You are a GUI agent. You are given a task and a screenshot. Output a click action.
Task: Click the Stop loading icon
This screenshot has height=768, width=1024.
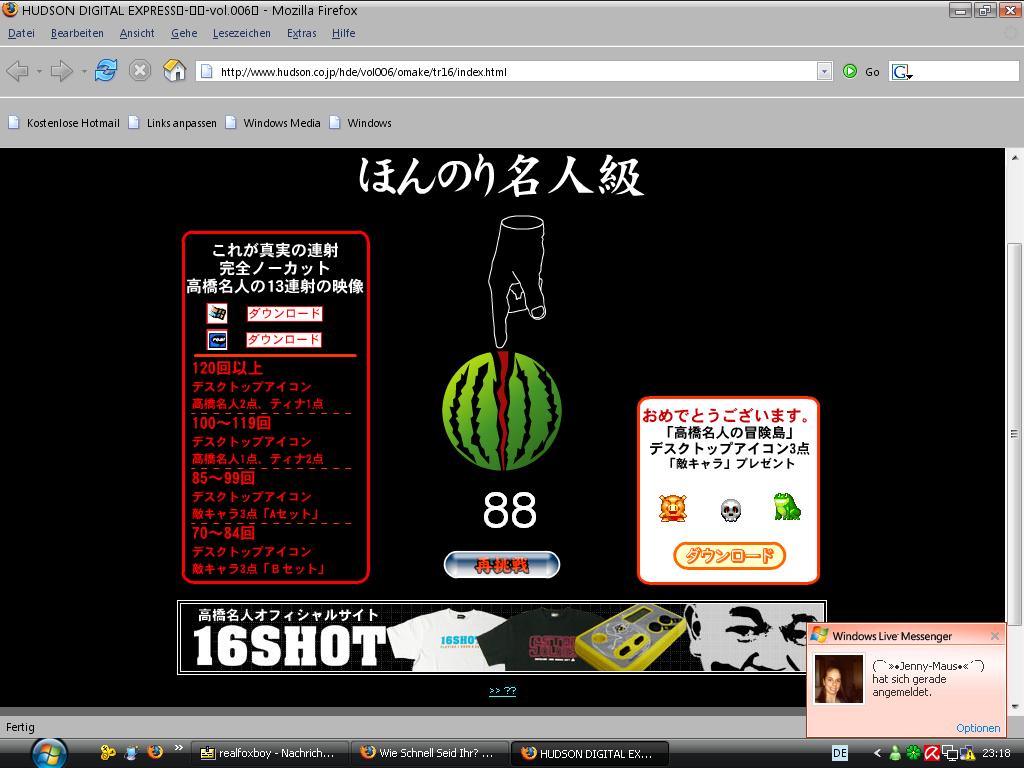pos(140,70)
